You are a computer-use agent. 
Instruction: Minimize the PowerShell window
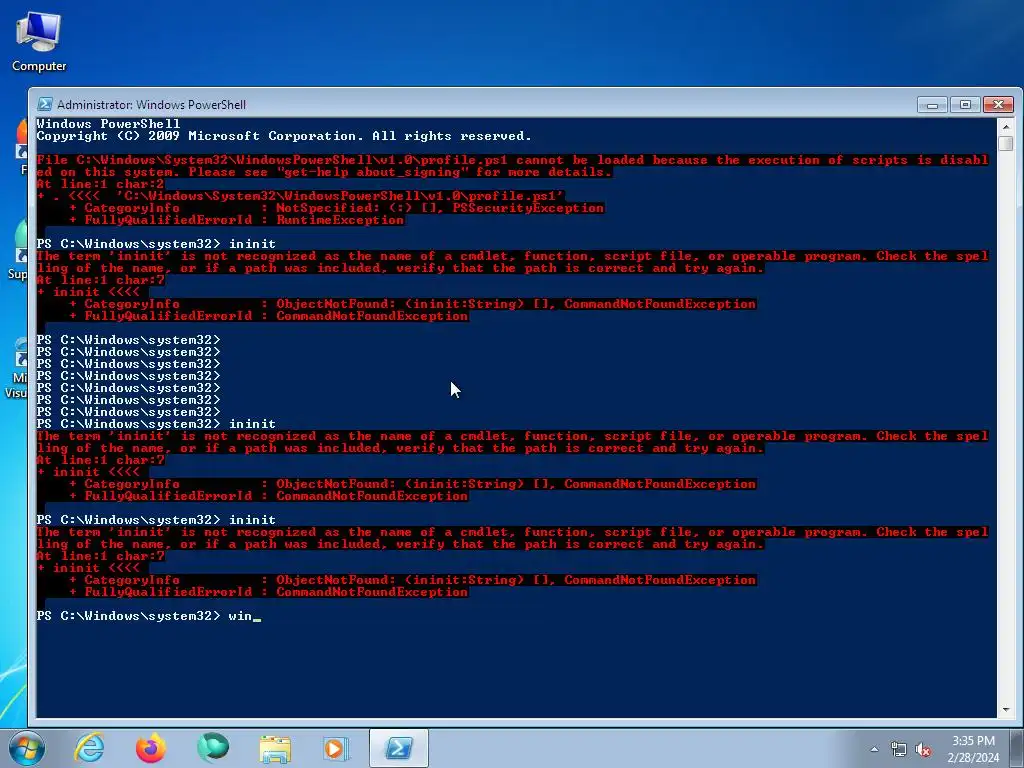point(933,104)
